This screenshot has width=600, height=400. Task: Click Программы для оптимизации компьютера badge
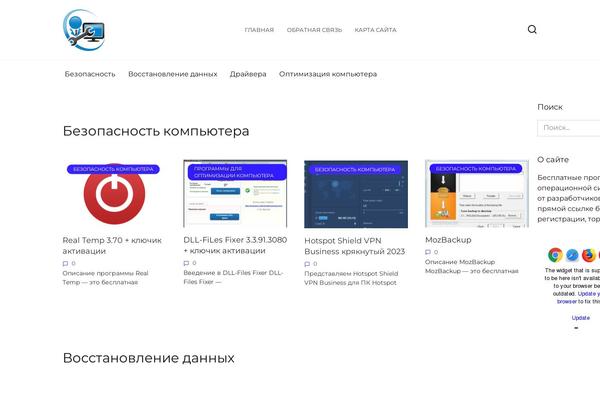(x=237, y=172)
